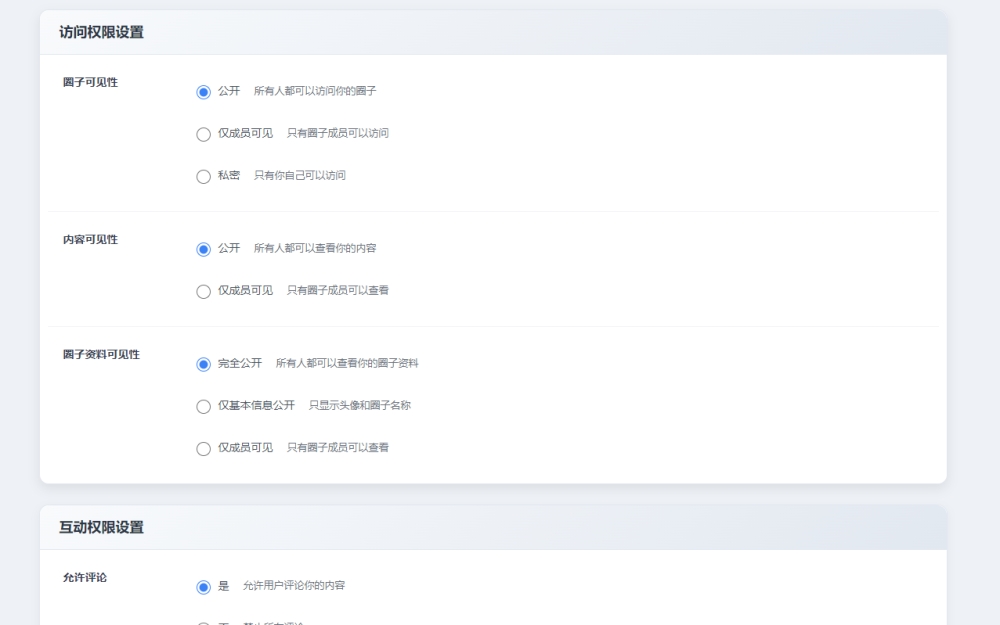Select 仅成员可见 radio under 圈子资料可见性
This screenshot has height=625, width=1000.
point(204,449)
